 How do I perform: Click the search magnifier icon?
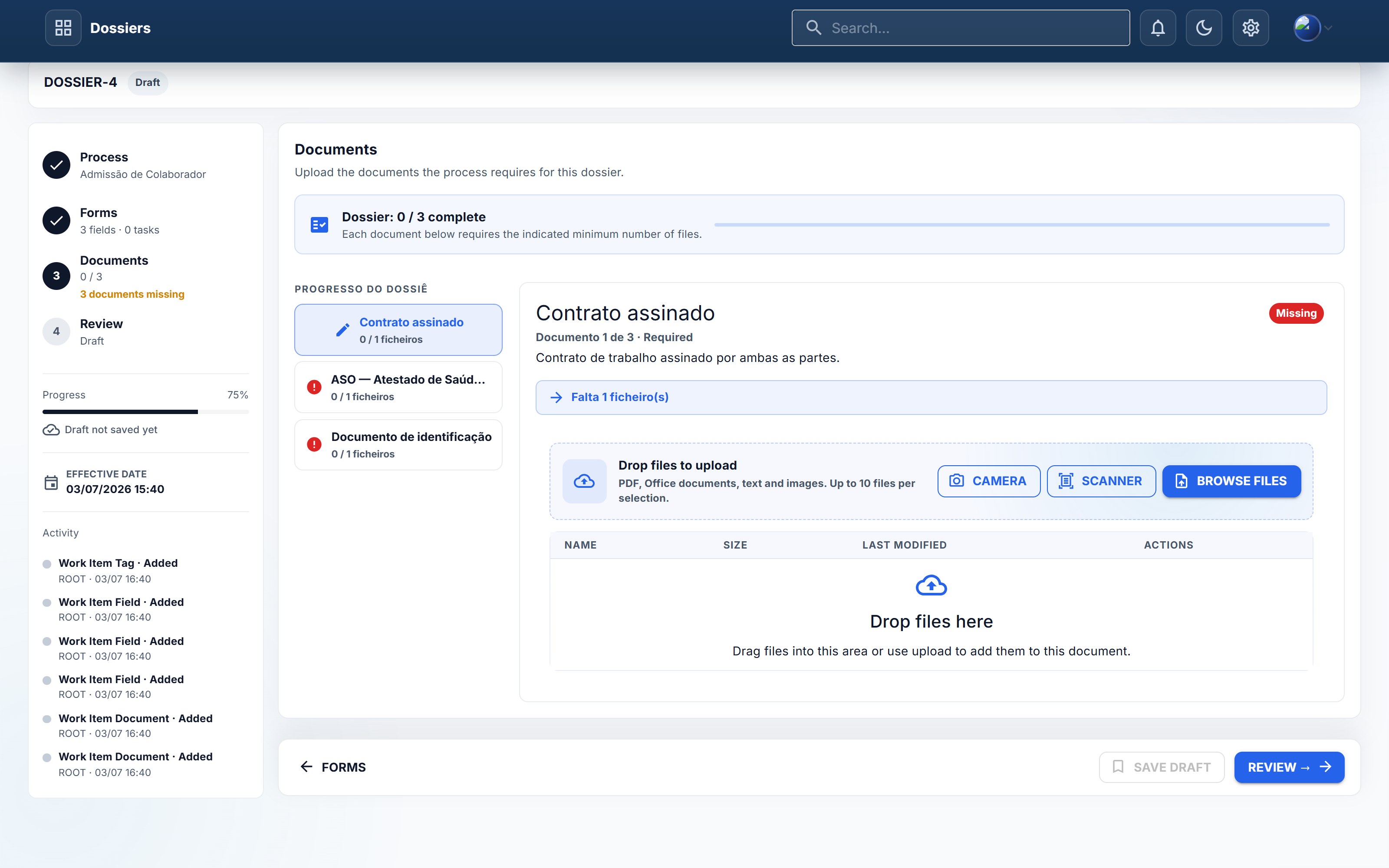click(x=813, y=27)
